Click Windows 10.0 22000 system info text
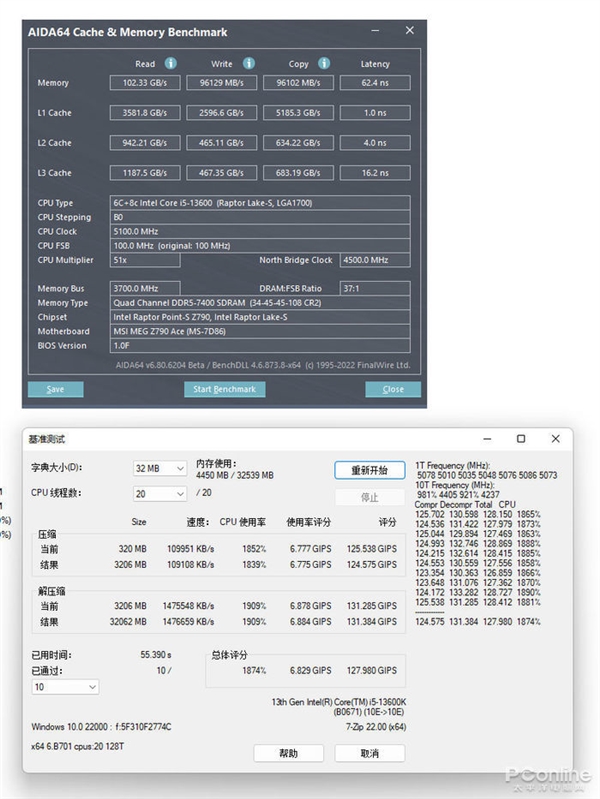Viewport: 600px width, 799px height. click(101, 727)
